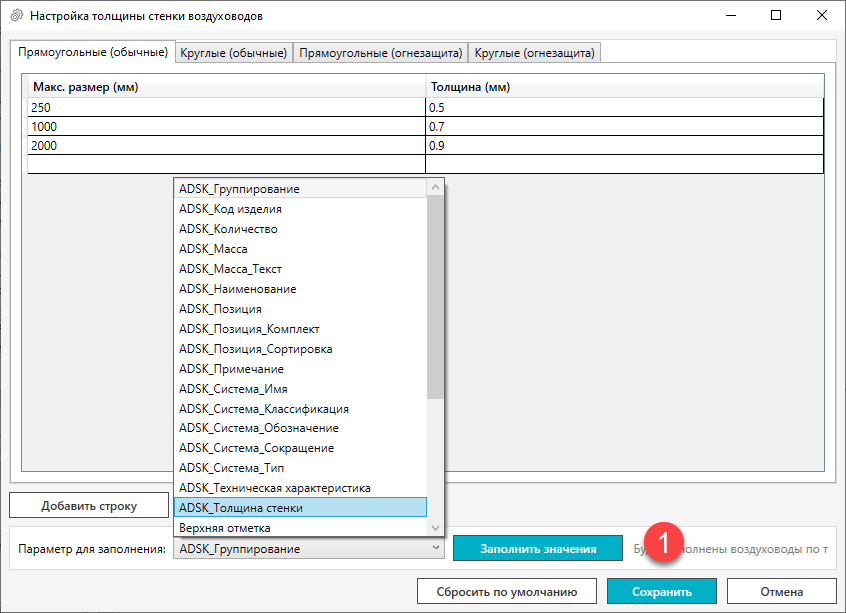Choose ADSK_Система_Классификация option
Viewport: 846px width, 613px height.
301,408
